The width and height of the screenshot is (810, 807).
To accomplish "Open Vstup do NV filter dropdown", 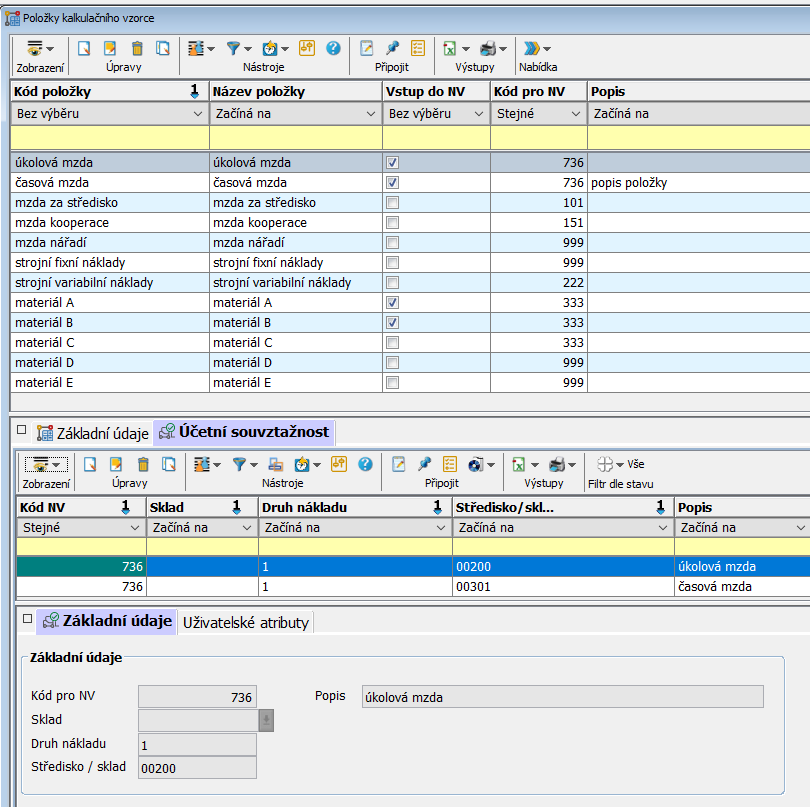I will coord(437,114).
